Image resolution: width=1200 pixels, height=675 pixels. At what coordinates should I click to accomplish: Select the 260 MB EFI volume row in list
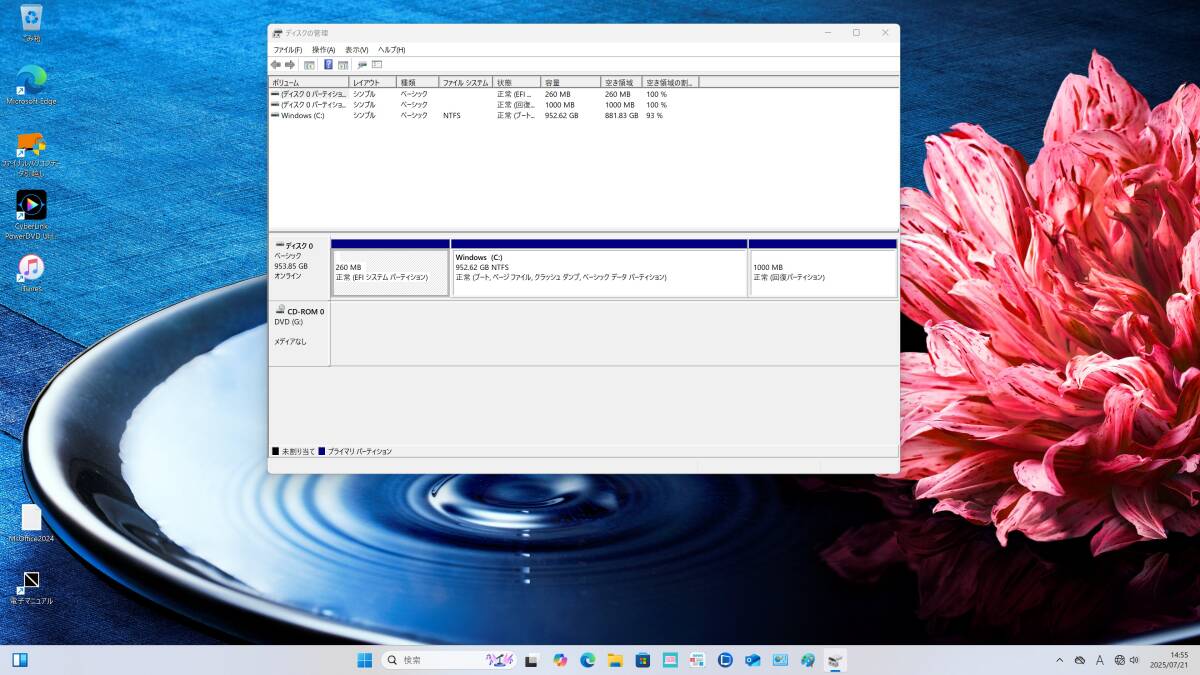(x=484, y=94)
